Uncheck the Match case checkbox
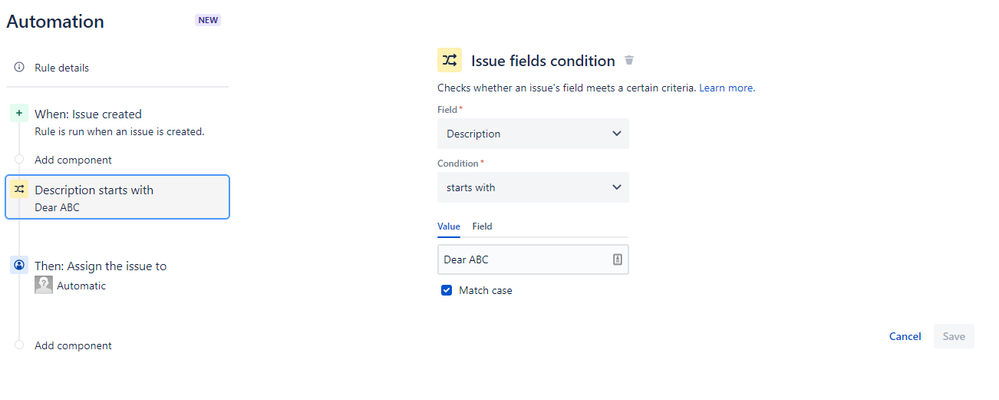Image resolution: width=999 pixels, height=400 pixels. [x=447, y=290]
